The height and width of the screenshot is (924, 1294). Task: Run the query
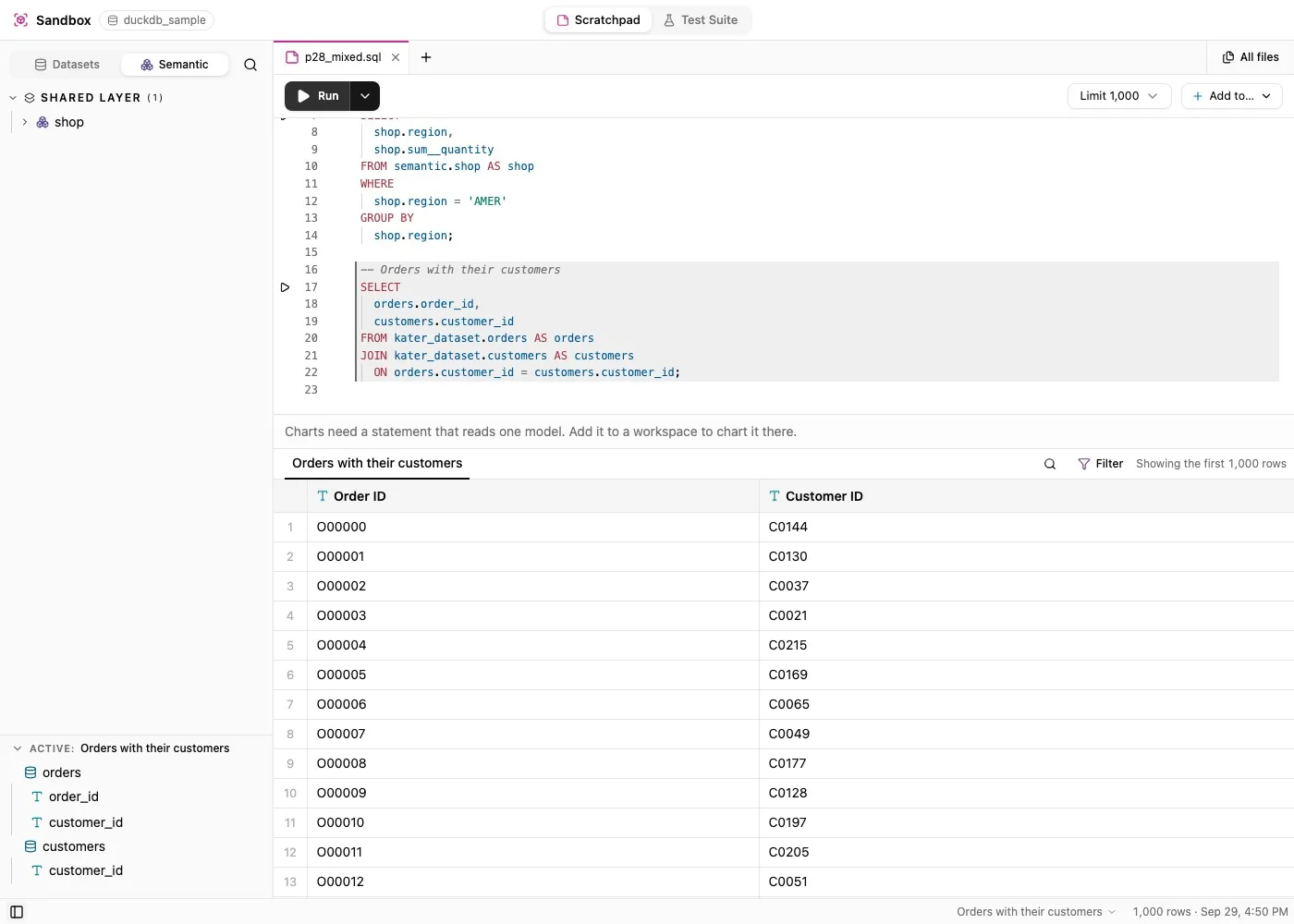point(318,96)
